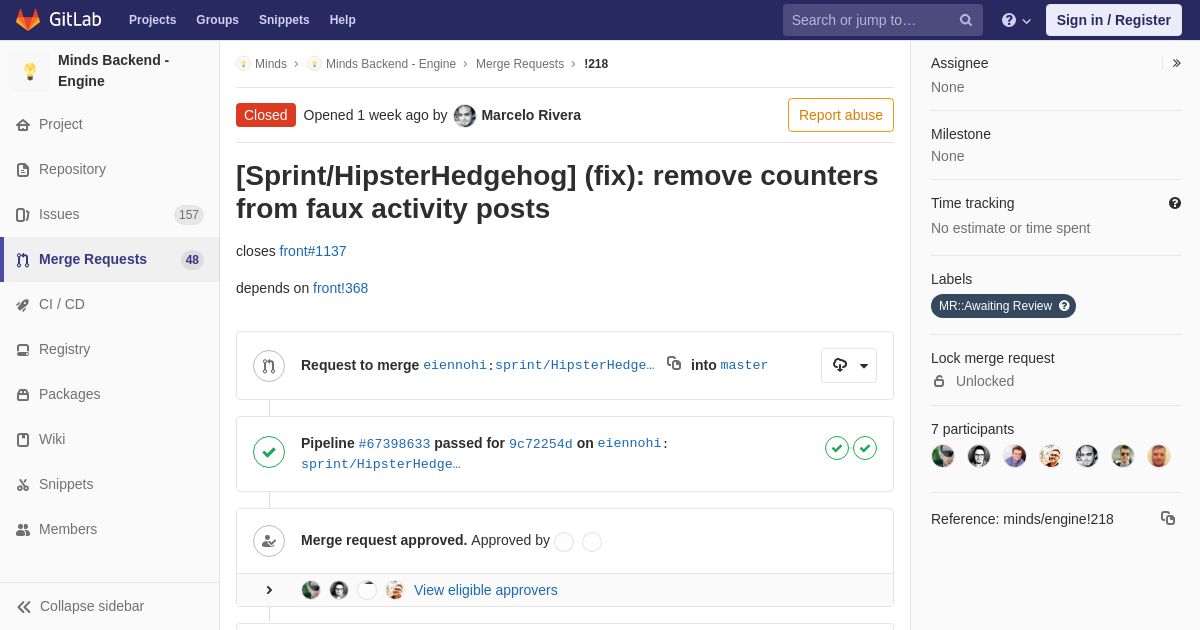
Task: Open Project in the sidebar
Action: click(x=110, y=124)
